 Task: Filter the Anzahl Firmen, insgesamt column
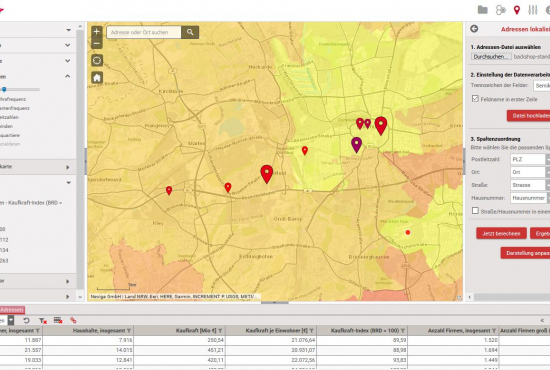(x=494, y=331)
